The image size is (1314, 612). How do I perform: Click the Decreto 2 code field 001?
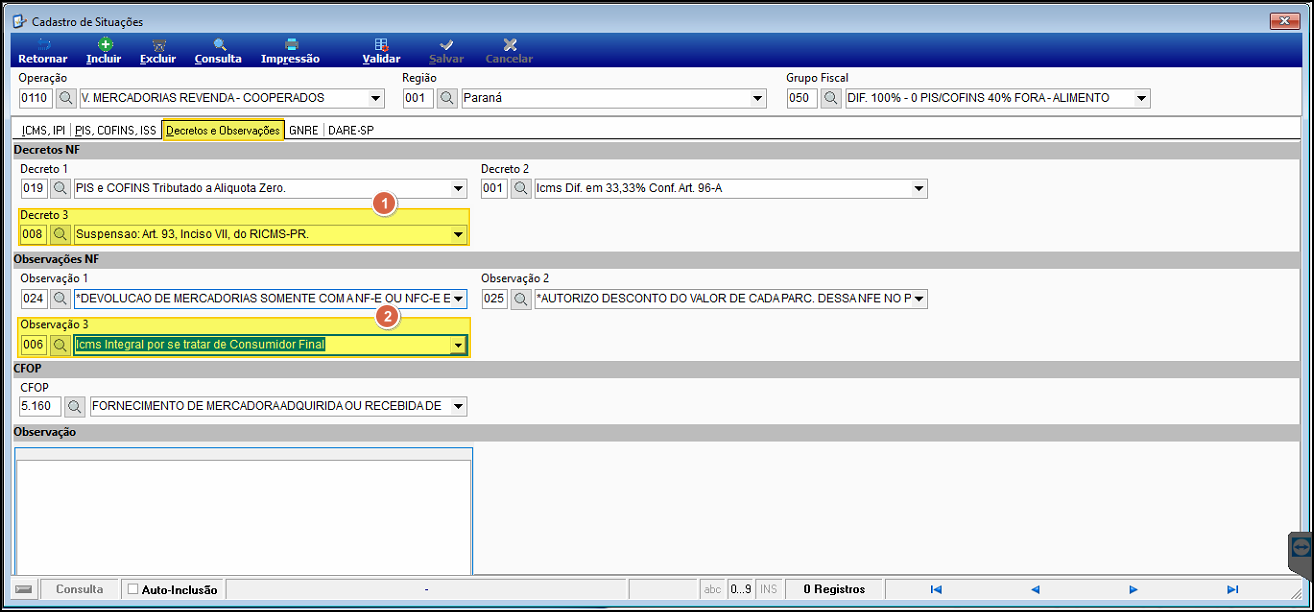(x=495, y=188)
